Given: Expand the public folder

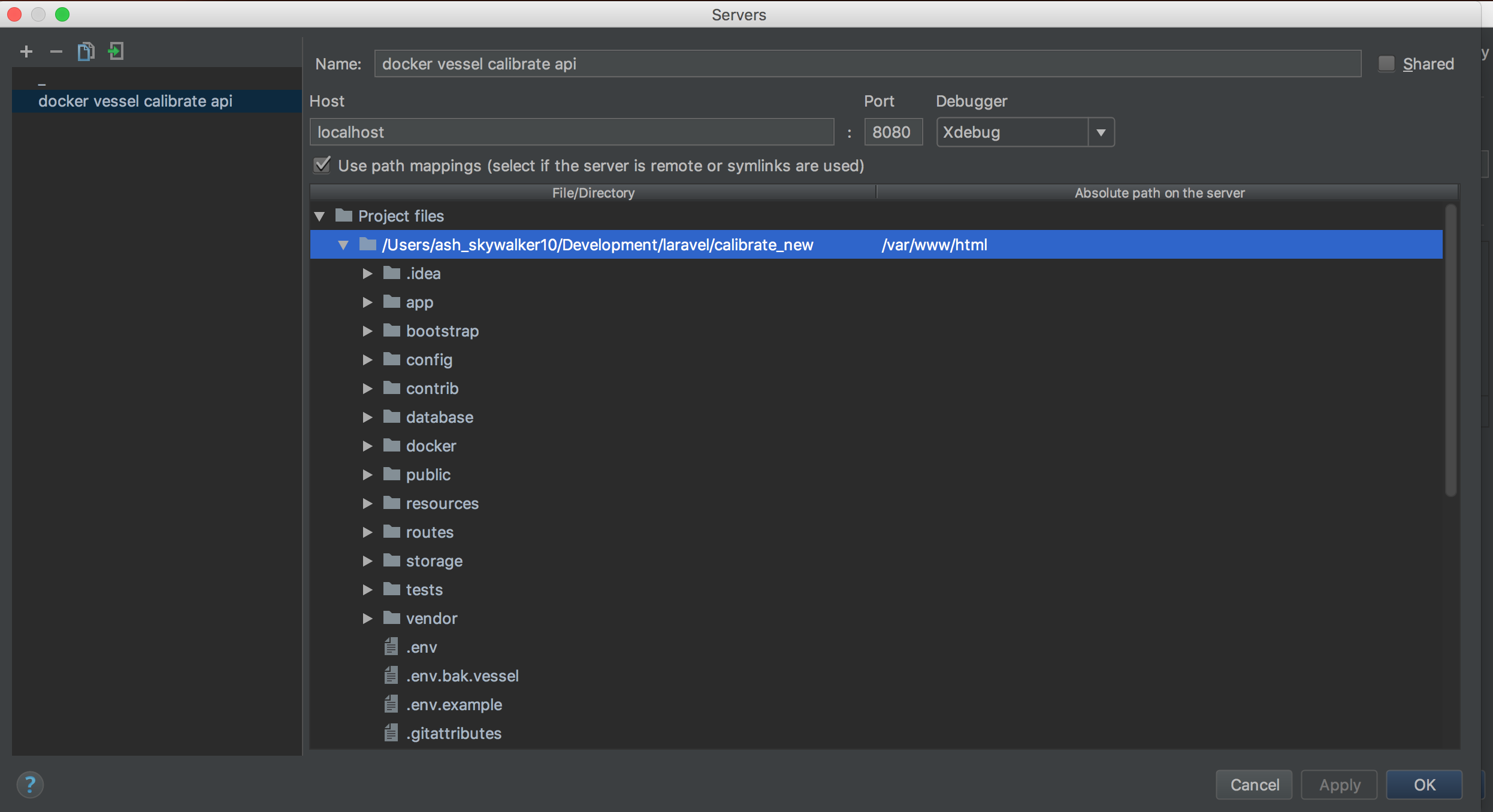Looking at the screenshot, I should [x=367, y=474].
